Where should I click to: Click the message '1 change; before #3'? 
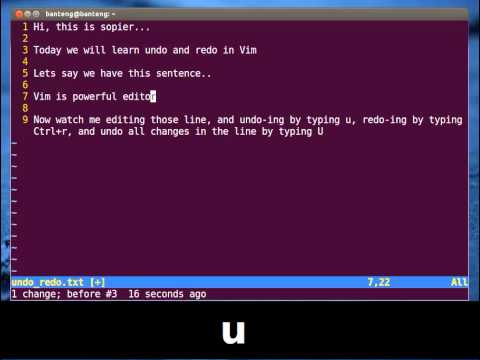[x=64, y=294]
